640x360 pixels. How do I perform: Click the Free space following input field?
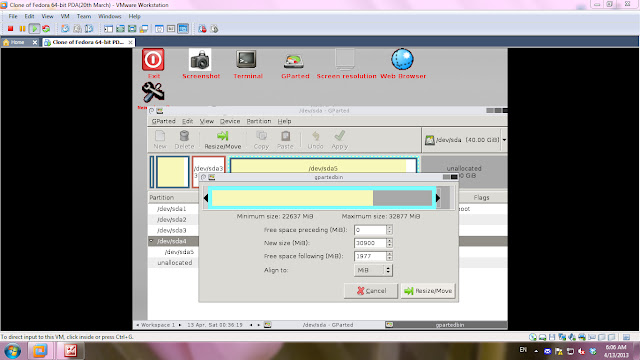coord(370,256)
